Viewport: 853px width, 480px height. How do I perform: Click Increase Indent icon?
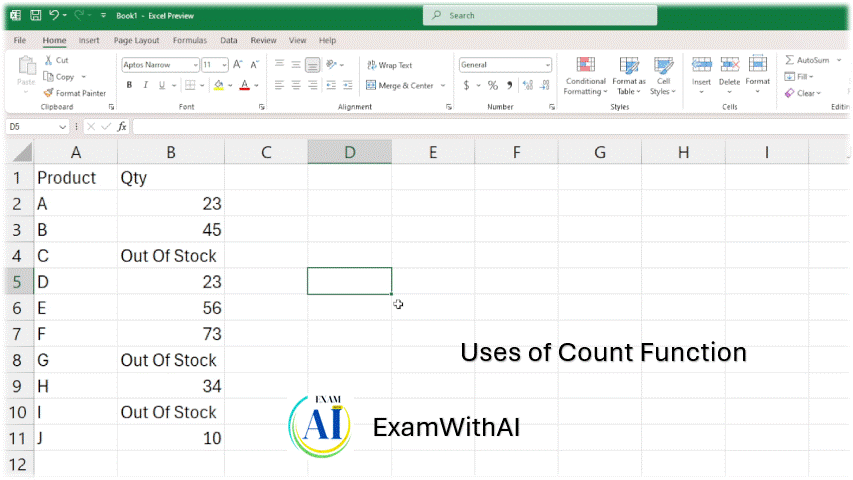coord(348,85)
